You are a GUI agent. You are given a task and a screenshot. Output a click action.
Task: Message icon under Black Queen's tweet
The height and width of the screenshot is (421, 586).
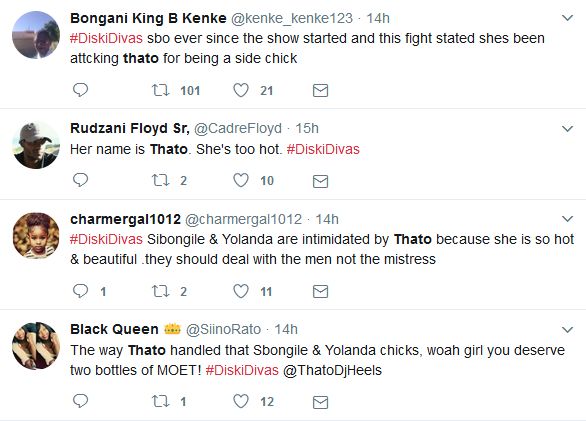point(320,402)
